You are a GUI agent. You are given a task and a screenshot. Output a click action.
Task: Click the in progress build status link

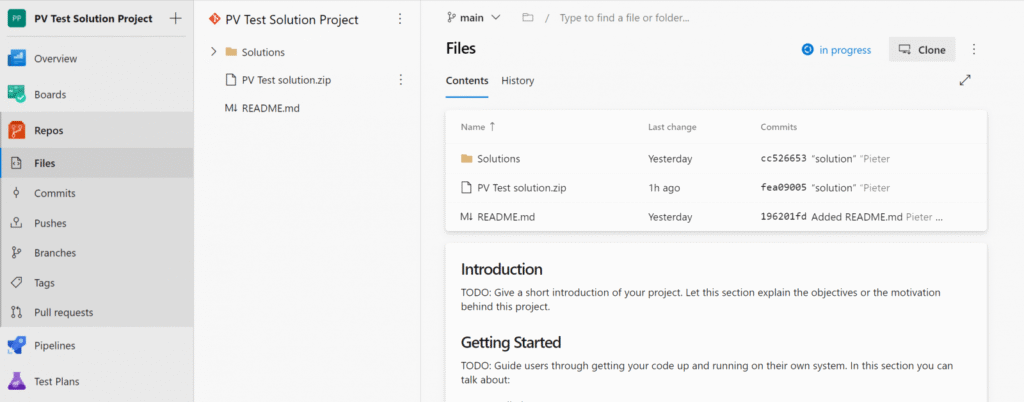click(x=837, y=50)
